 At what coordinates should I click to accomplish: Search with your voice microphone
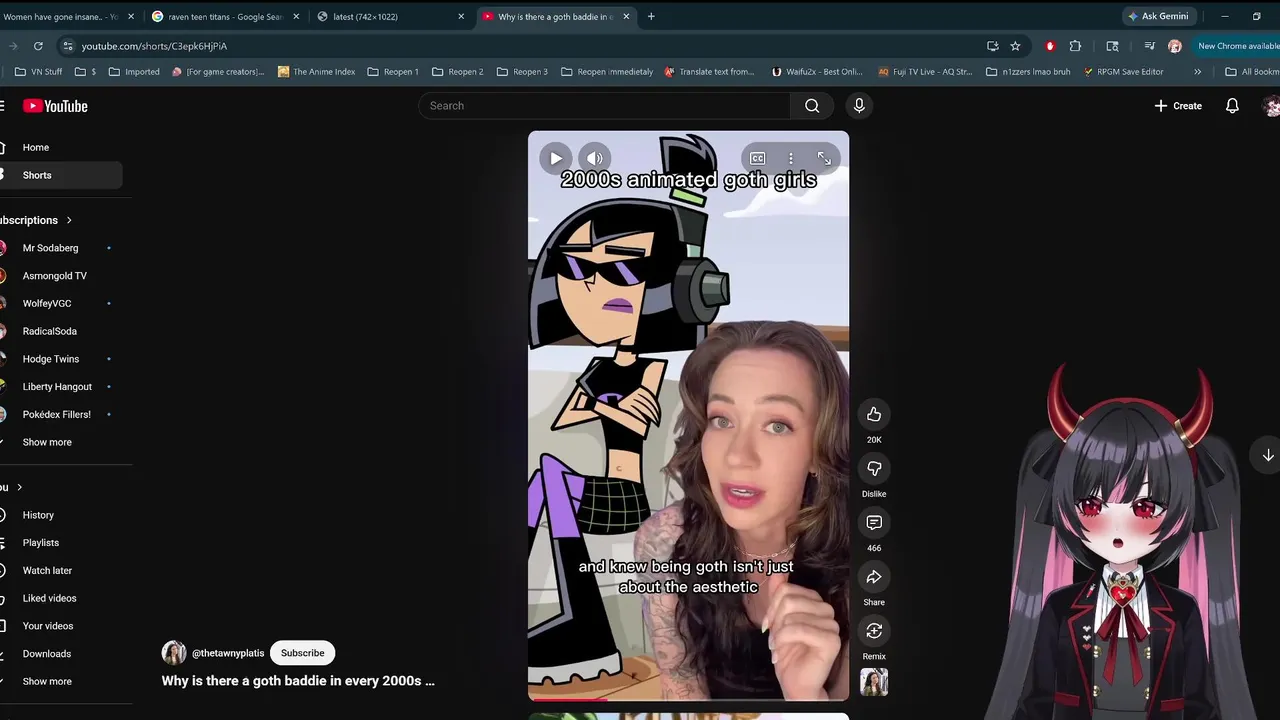pyautogui.click(x=859, y=106)
